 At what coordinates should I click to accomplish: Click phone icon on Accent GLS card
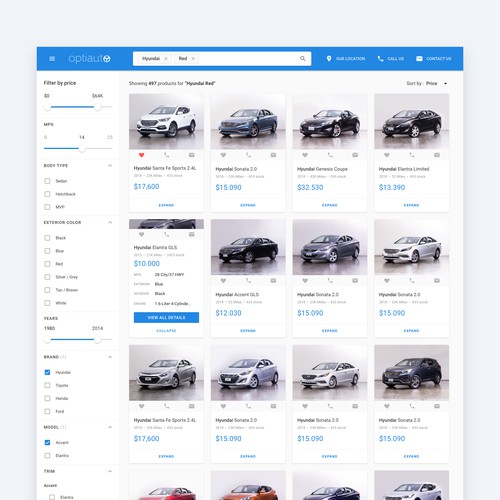[248, 281]
